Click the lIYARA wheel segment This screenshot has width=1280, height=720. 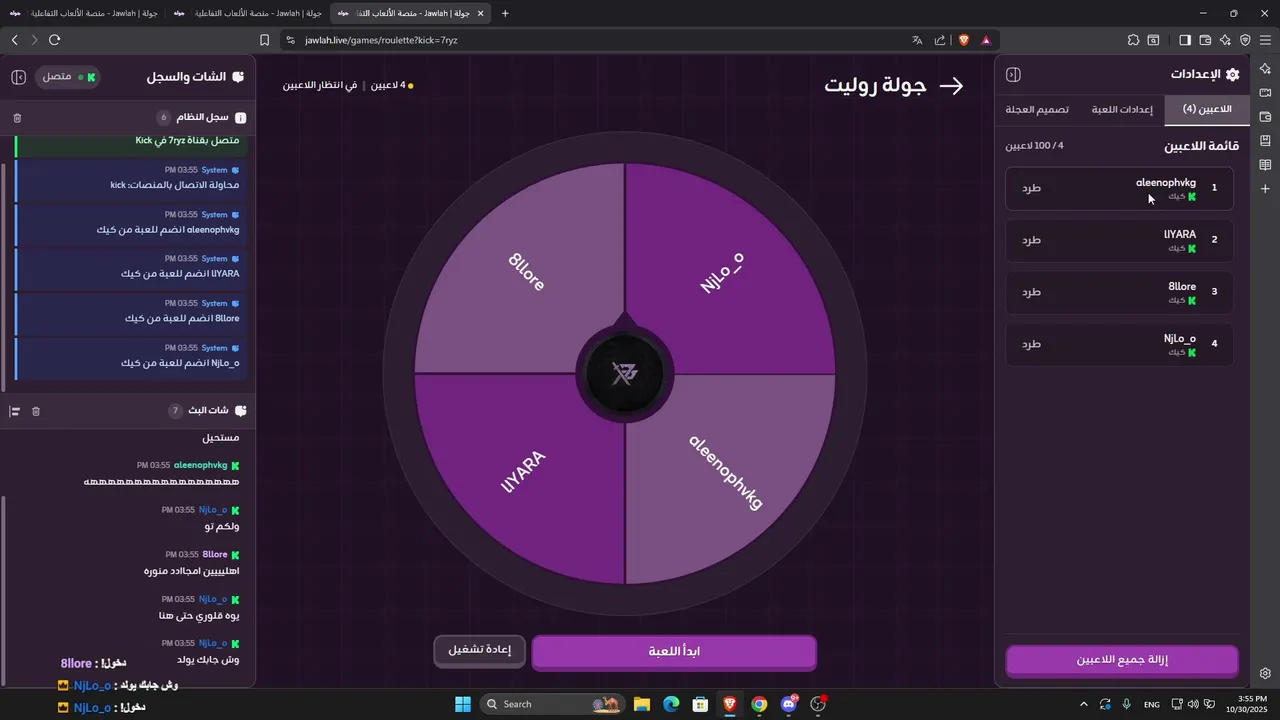[x=522, y=473]
